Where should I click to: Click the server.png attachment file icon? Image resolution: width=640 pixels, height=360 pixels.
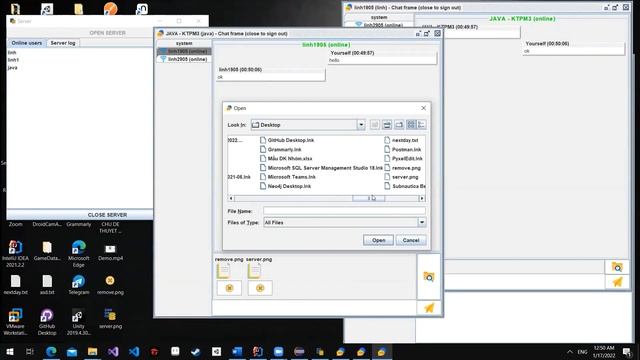click(254, 271)
